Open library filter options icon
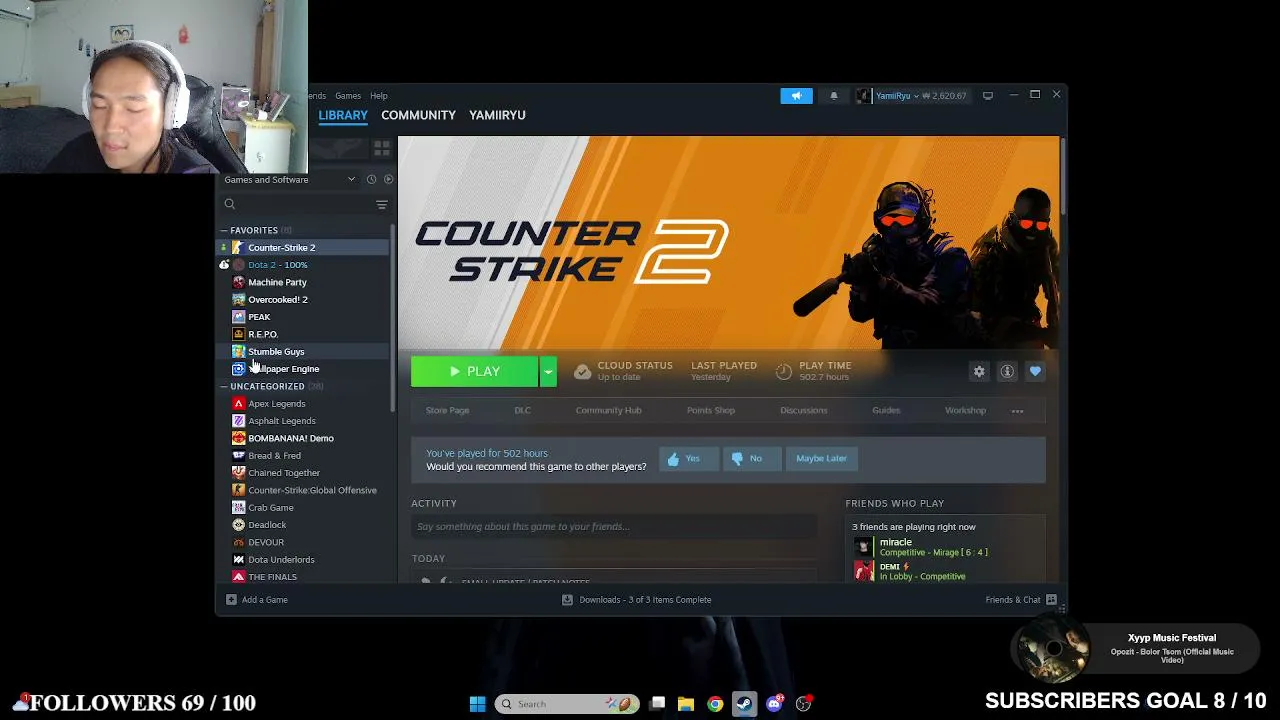This screenshot has width=1280, height=720. pos(381,204)
